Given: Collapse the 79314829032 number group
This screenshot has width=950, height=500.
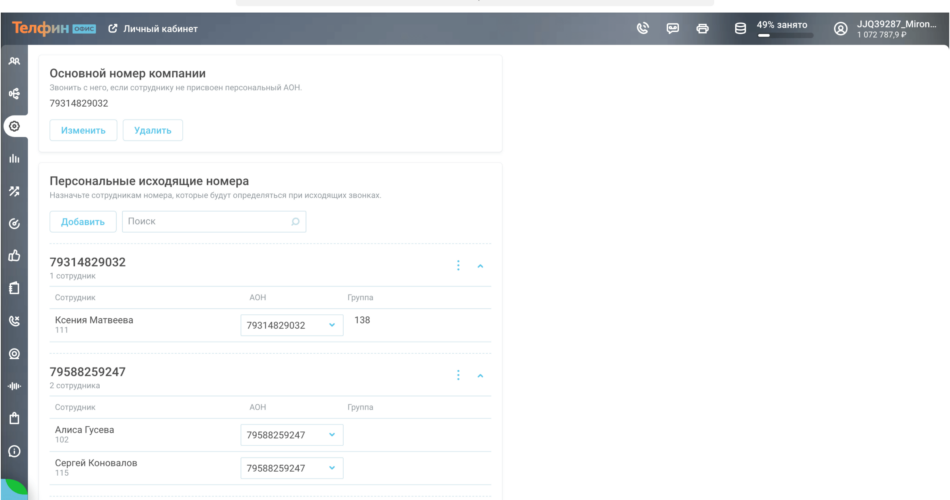Looking at the screenshot, I should (x=480, y=266).
